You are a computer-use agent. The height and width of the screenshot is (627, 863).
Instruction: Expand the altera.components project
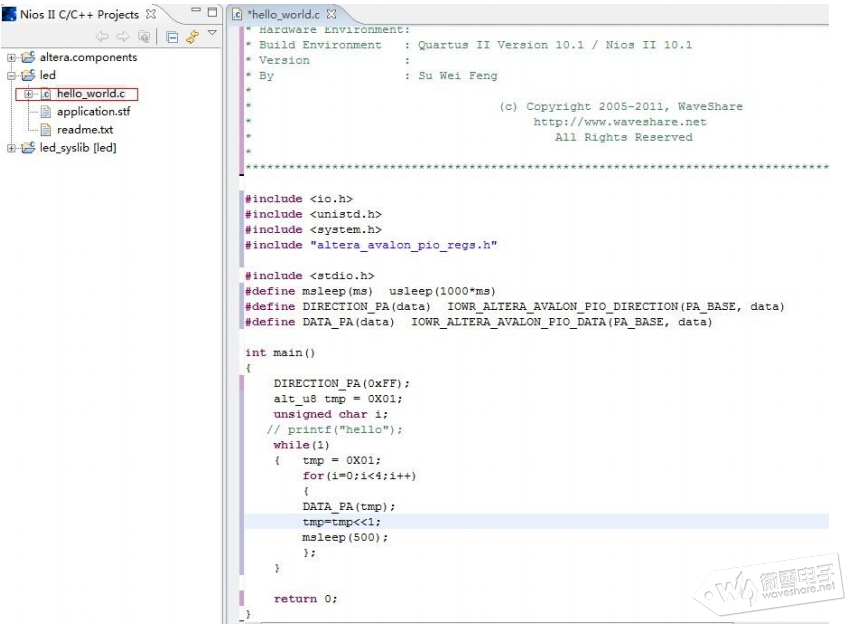coord(11,58)
